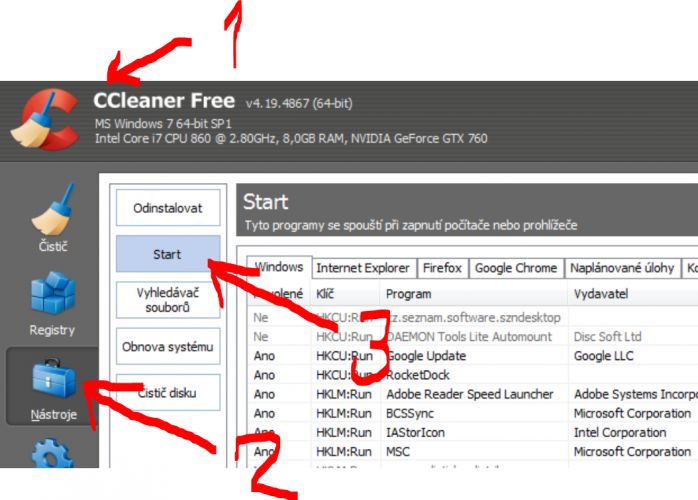This screenshot has height=500, width=698.
Task: Open Čistič disku tool
Action: coord(168,393)
